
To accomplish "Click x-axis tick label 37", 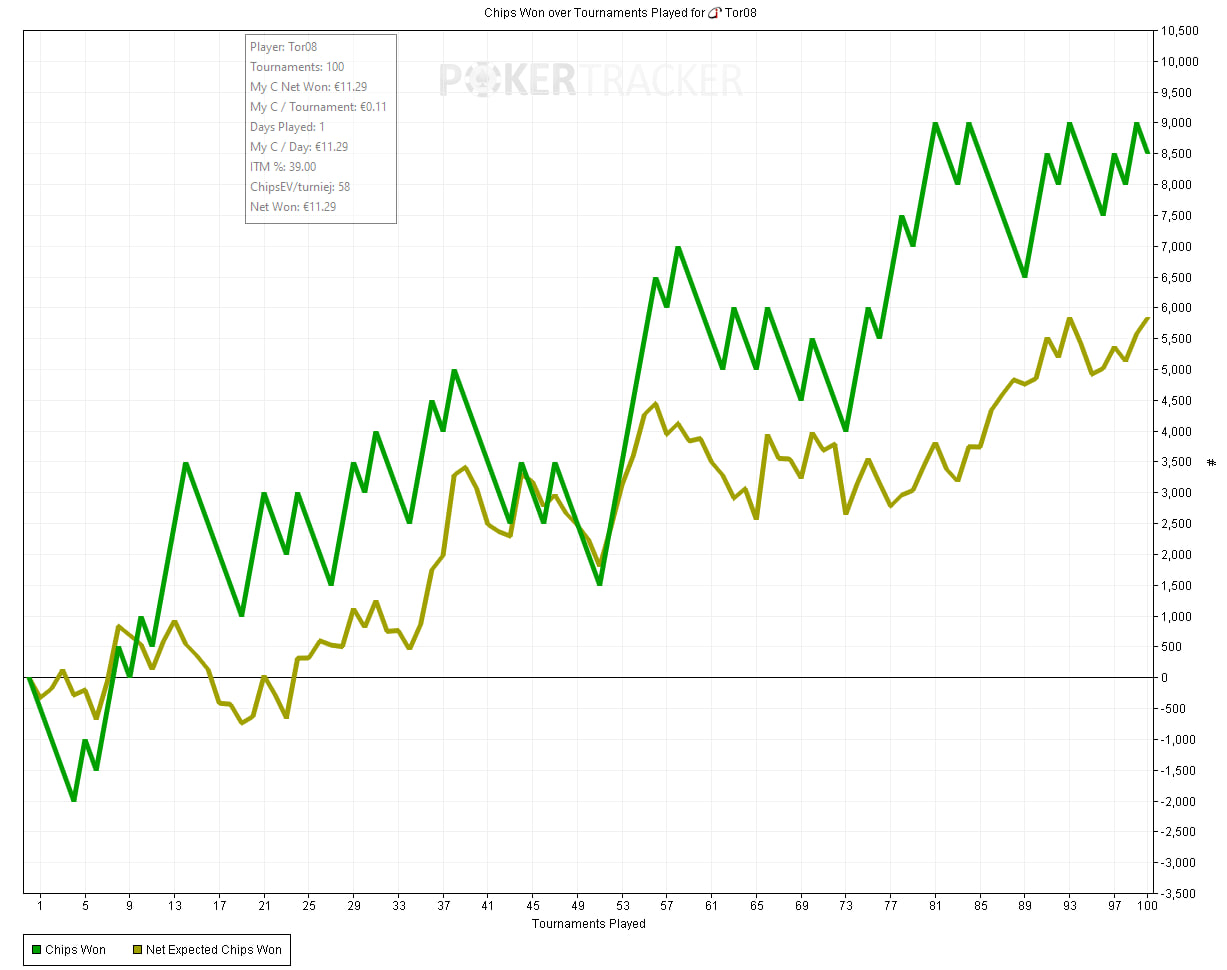I will 443,905.
